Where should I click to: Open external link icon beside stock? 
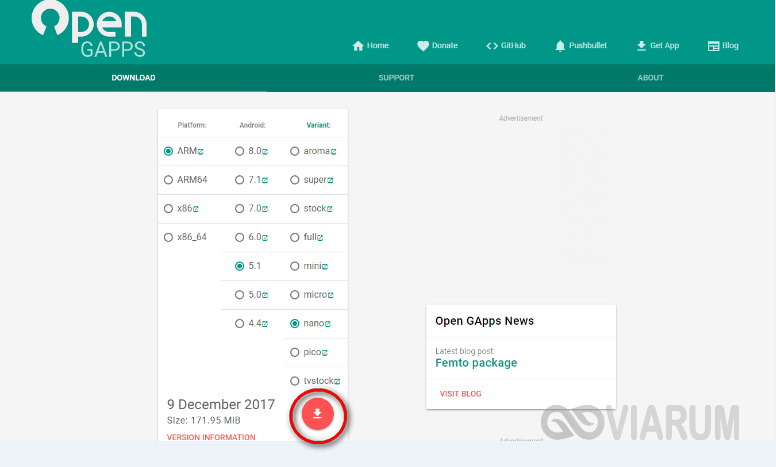tap(330, 209)
